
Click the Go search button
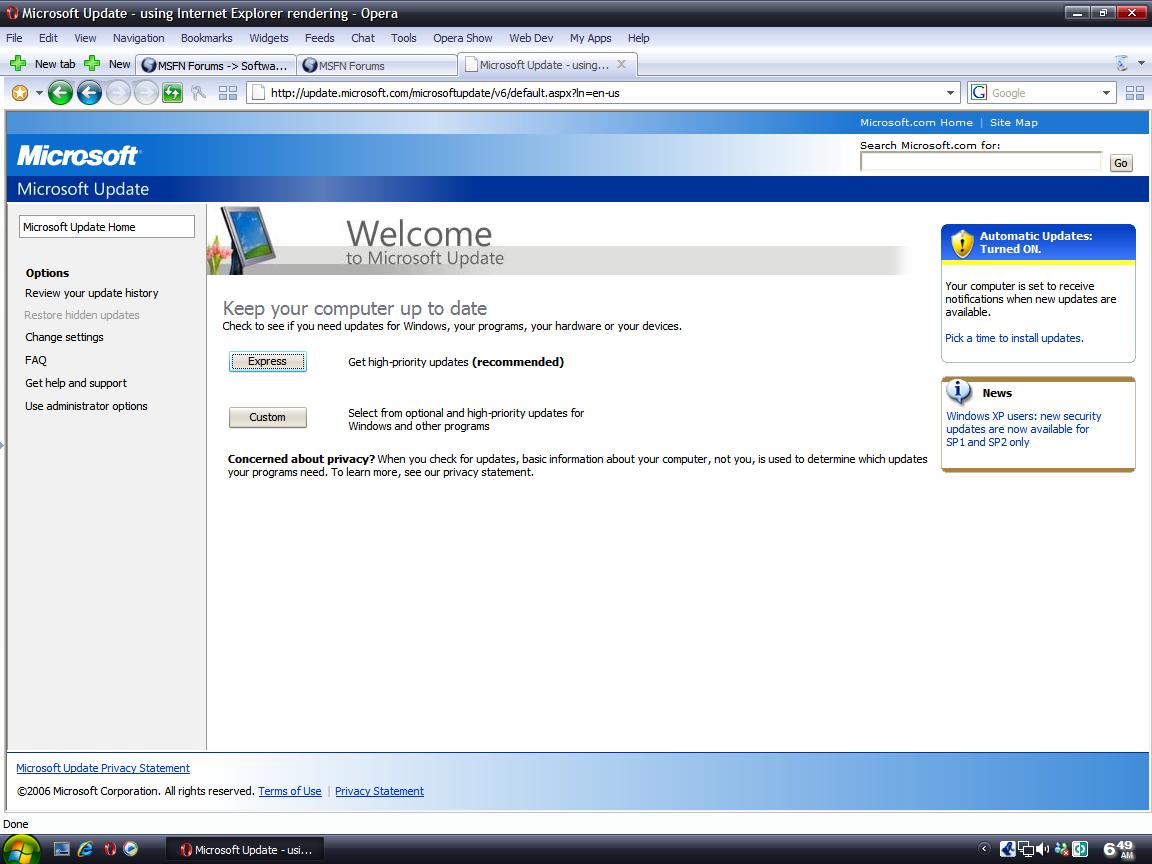[1120, 163]
